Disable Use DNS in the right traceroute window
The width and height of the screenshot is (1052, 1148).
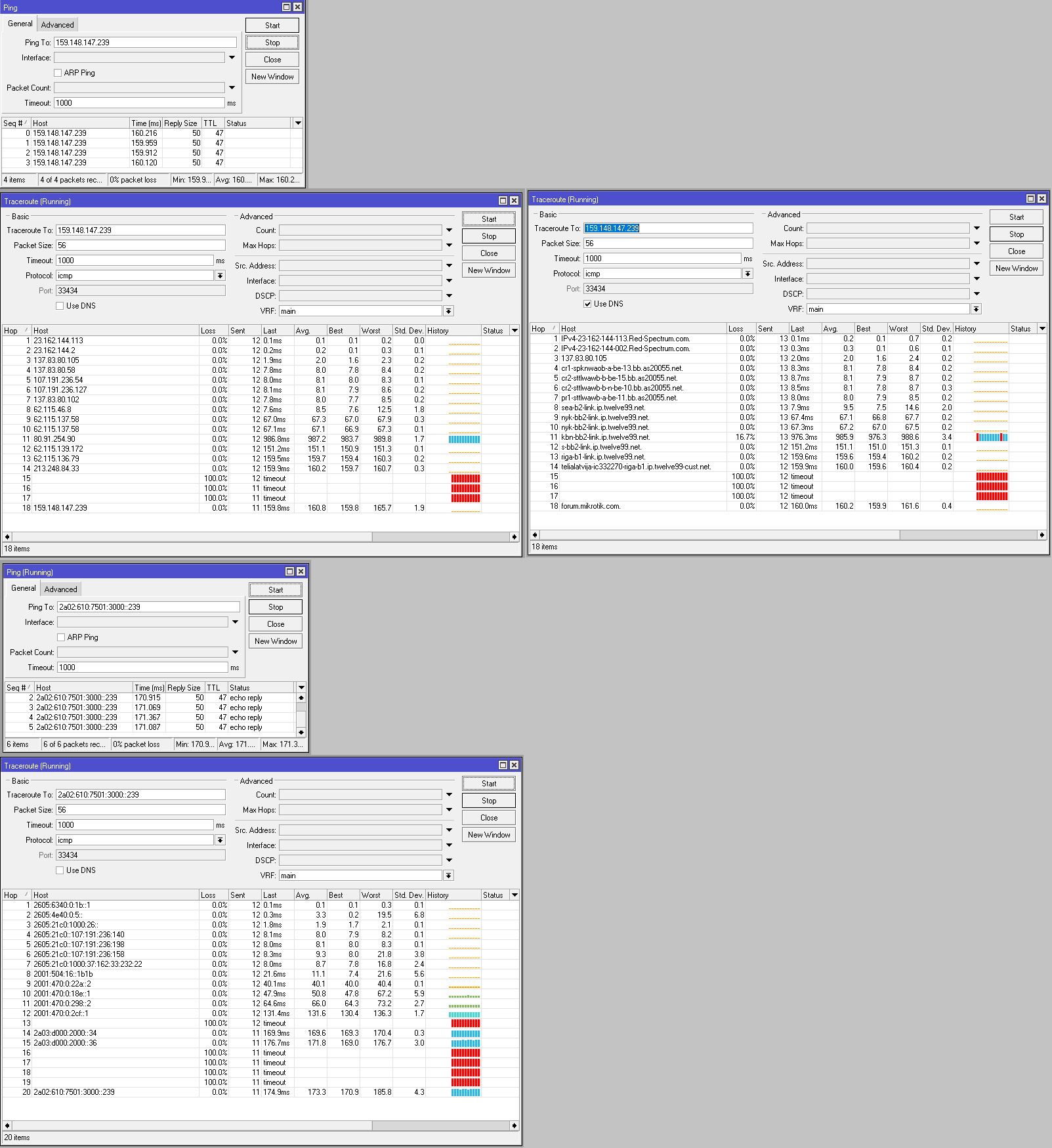tap(587, 304)
